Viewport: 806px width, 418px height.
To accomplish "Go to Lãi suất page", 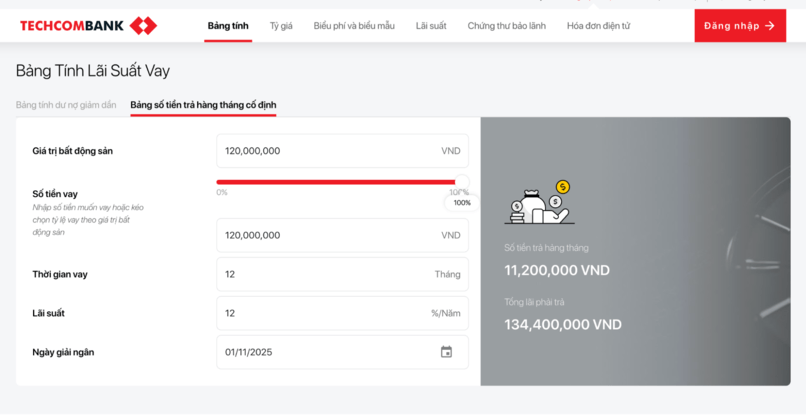I will [x=431, y=26].
